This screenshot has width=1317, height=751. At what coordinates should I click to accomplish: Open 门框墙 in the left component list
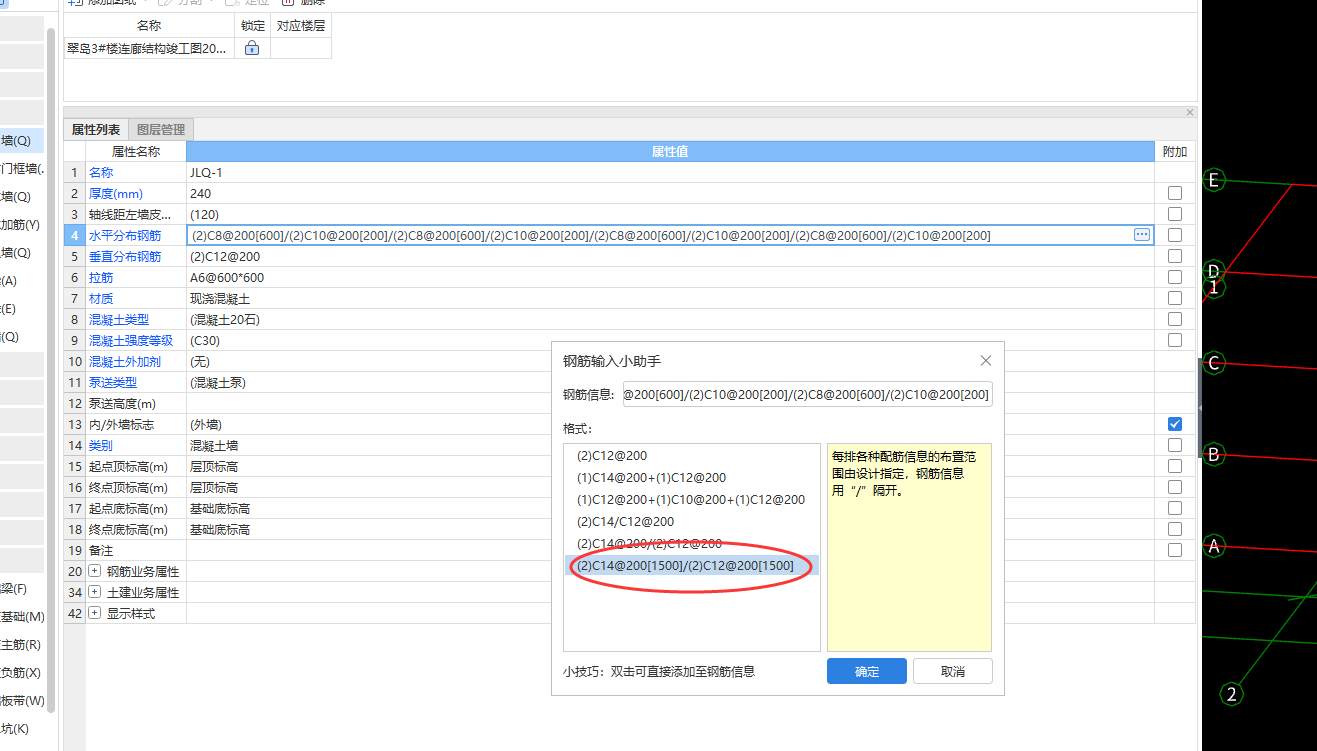22,168
